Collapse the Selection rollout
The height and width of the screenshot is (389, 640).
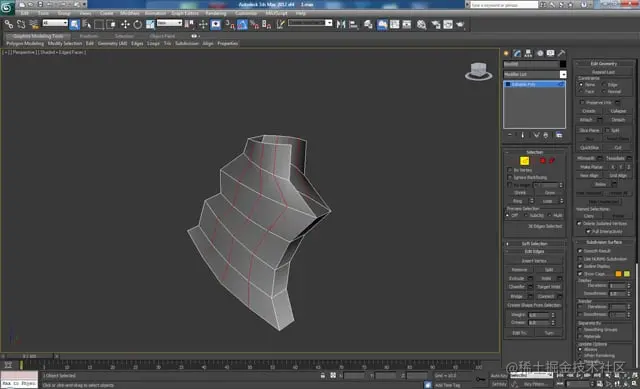[534, 152]
